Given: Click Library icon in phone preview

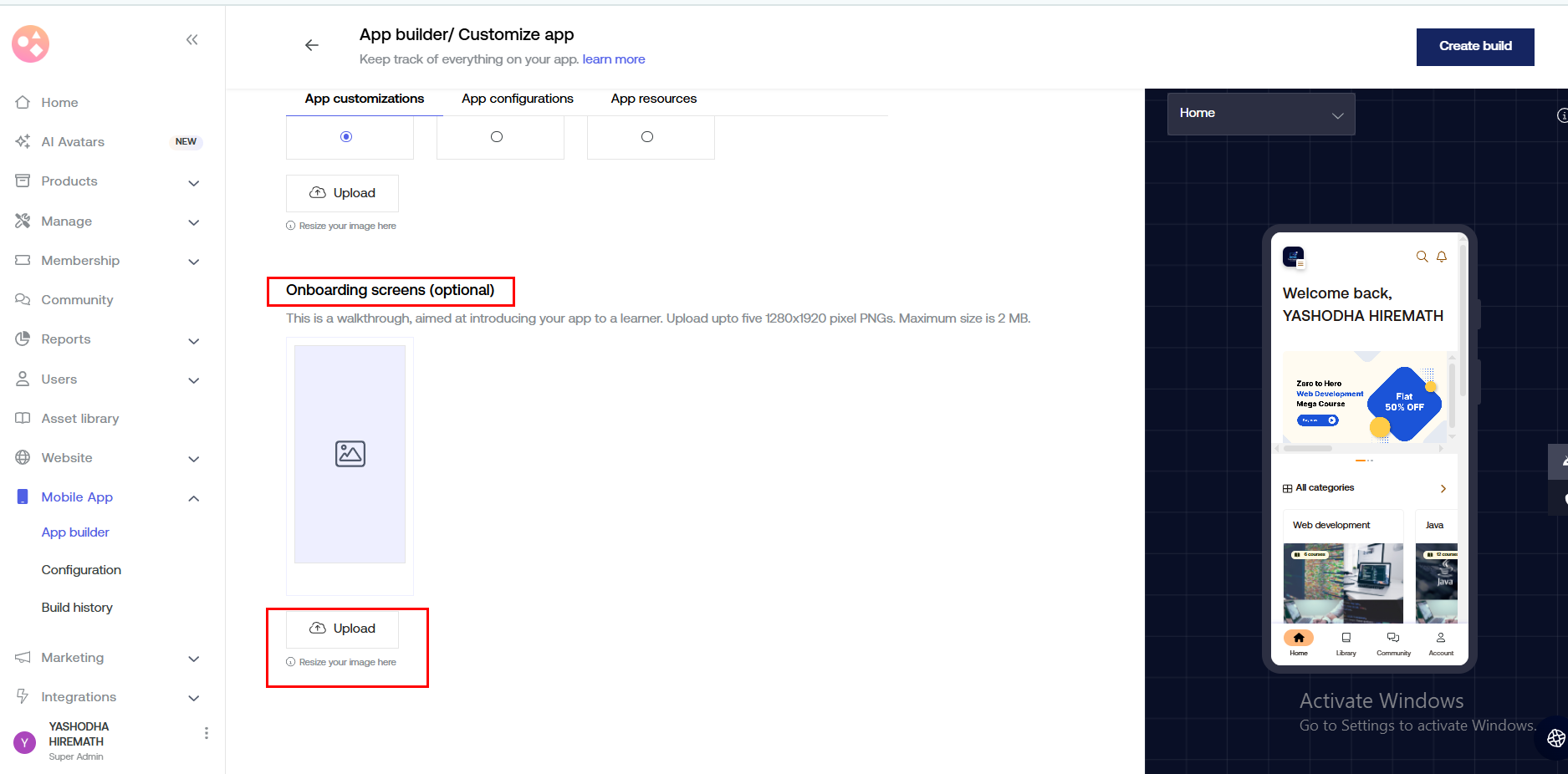Looking at the screenshot, I should pyautogui.click(x=1346, y=642).
